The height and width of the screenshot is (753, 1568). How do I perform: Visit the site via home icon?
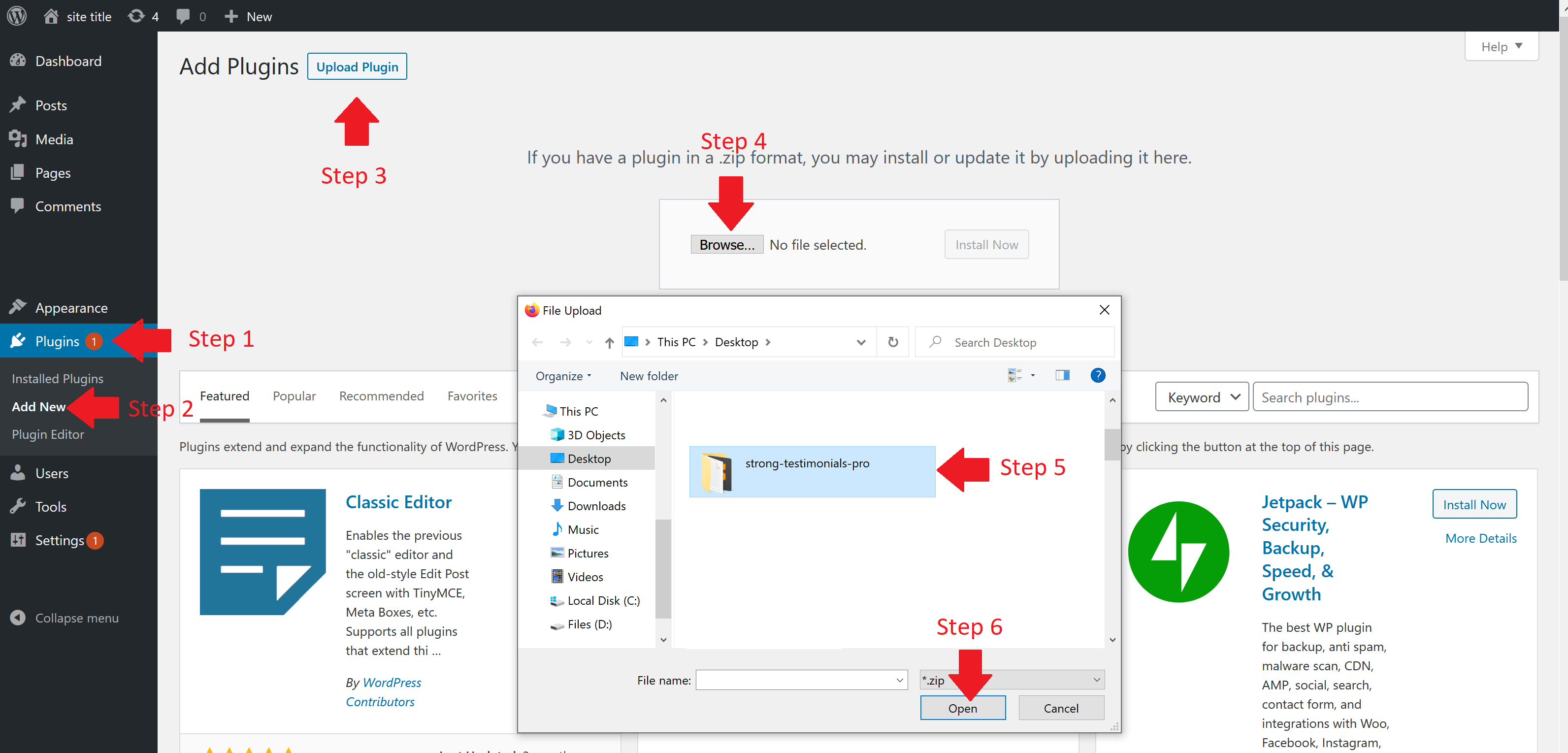point(51,16)
